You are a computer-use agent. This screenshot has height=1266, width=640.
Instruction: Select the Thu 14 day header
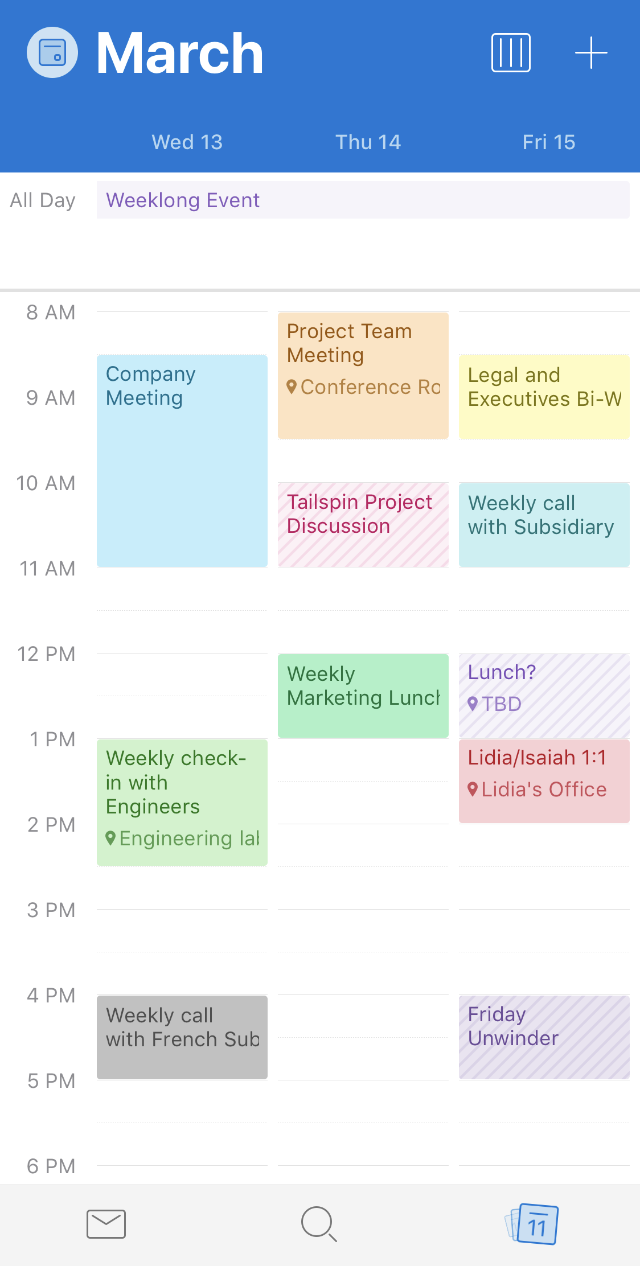[368, 142]
